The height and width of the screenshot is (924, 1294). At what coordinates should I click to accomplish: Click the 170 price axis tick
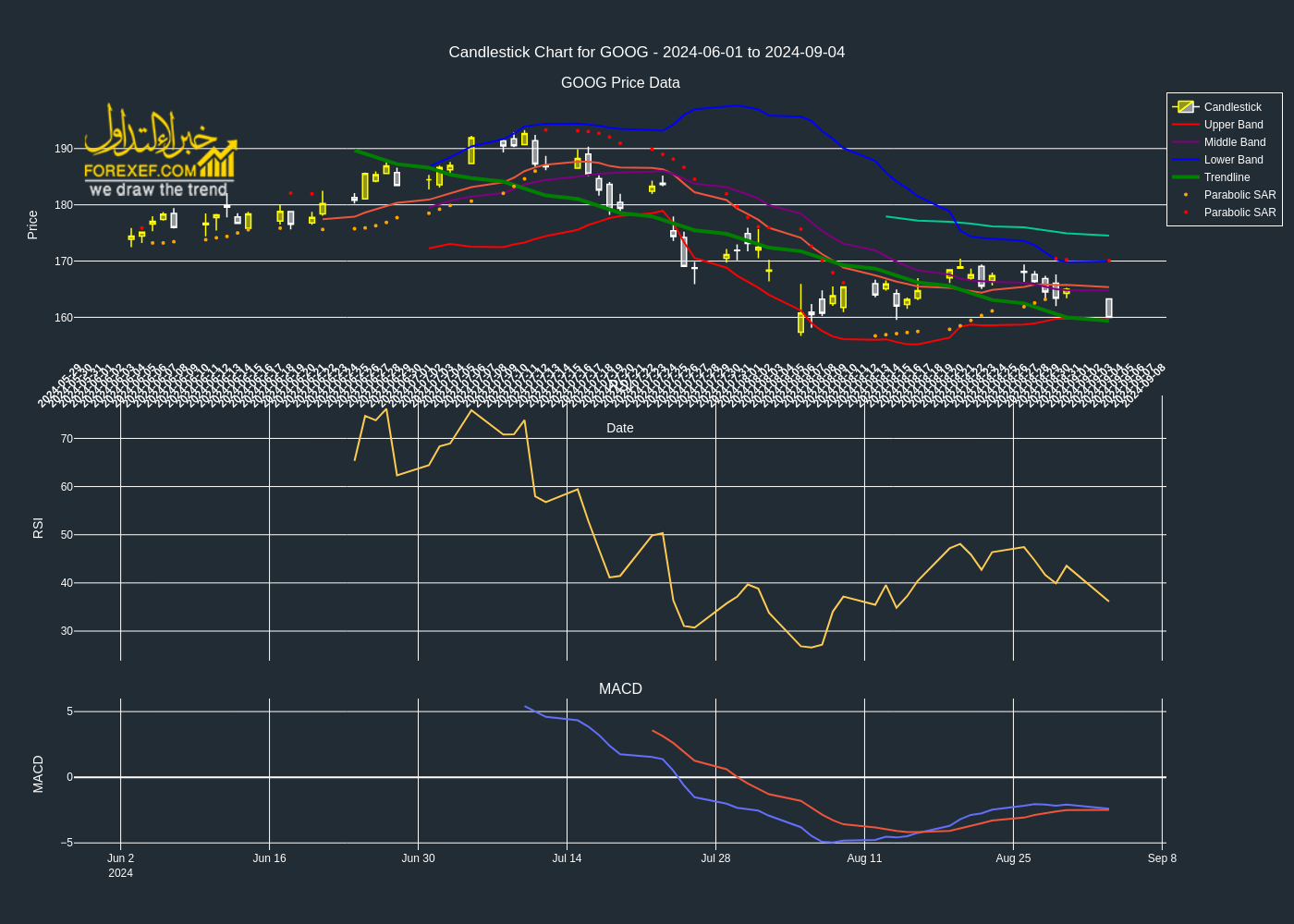[63, 261]
